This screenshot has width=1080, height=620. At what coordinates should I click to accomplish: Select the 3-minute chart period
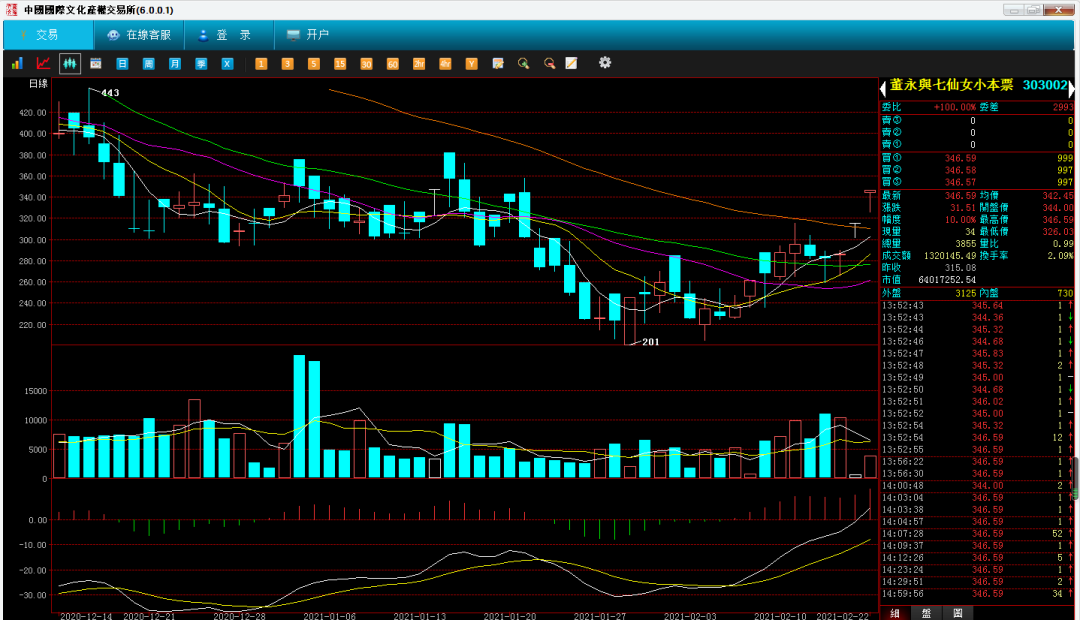287,63
